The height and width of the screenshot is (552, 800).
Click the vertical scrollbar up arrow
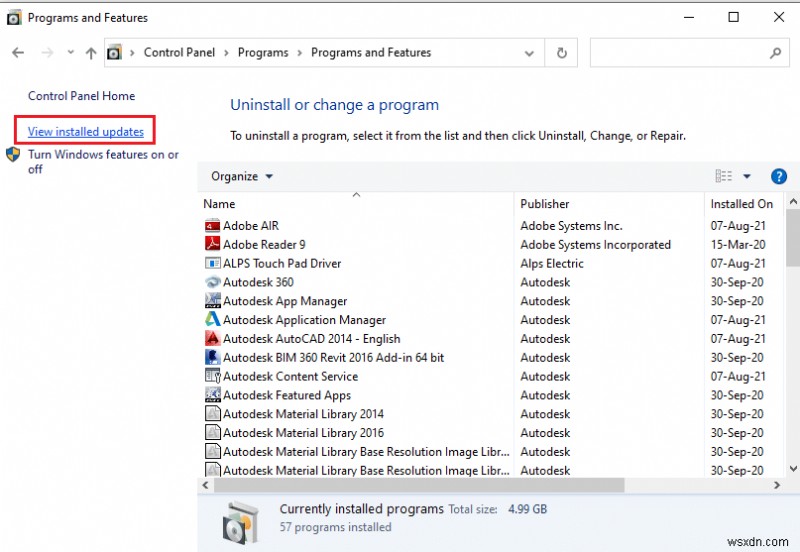793,202
